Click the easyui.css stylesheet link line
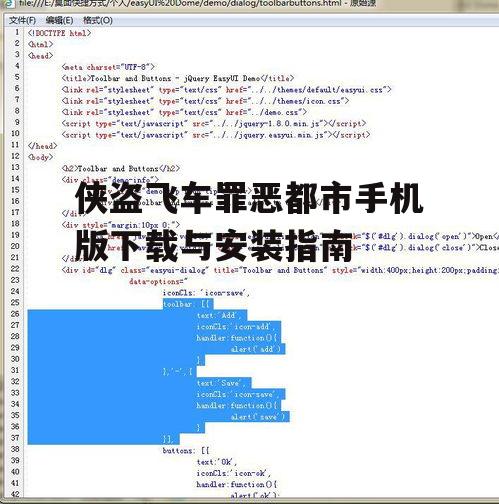499x504 pixels. pyautogui.click(x=226, y=90)
